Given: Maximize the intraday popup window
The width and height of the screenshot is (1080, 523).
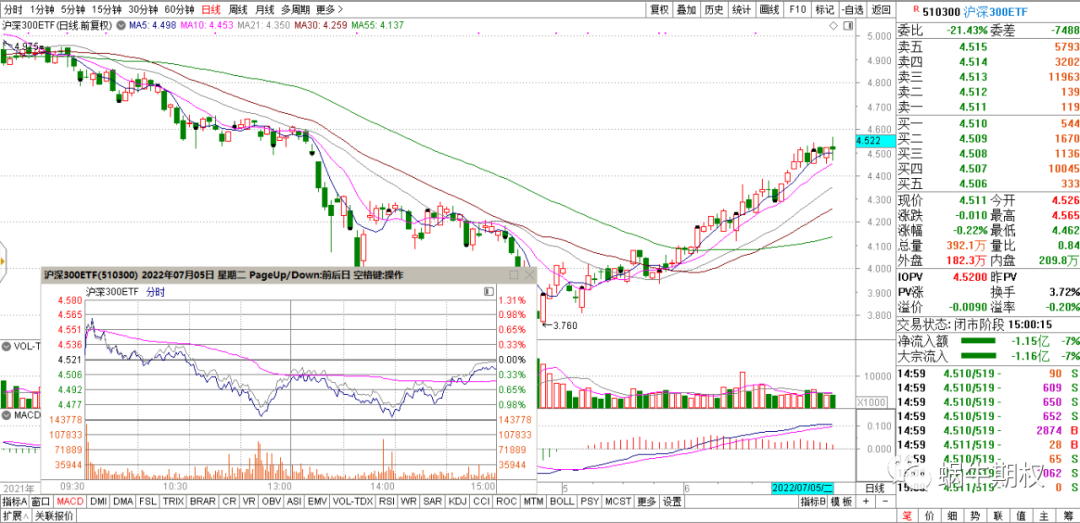Looking at the screenshot, I should click(514, 275).
